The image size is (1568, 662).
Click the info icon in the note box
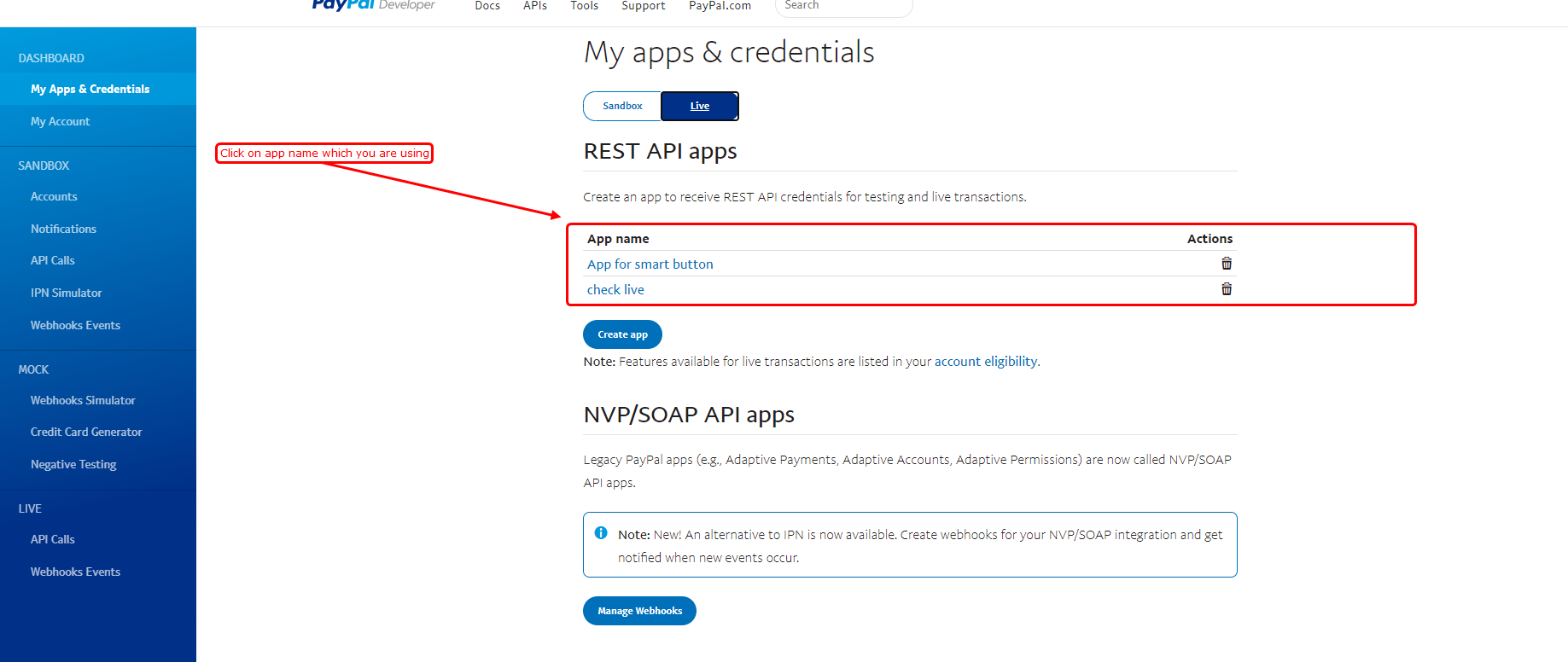[601, 533]
